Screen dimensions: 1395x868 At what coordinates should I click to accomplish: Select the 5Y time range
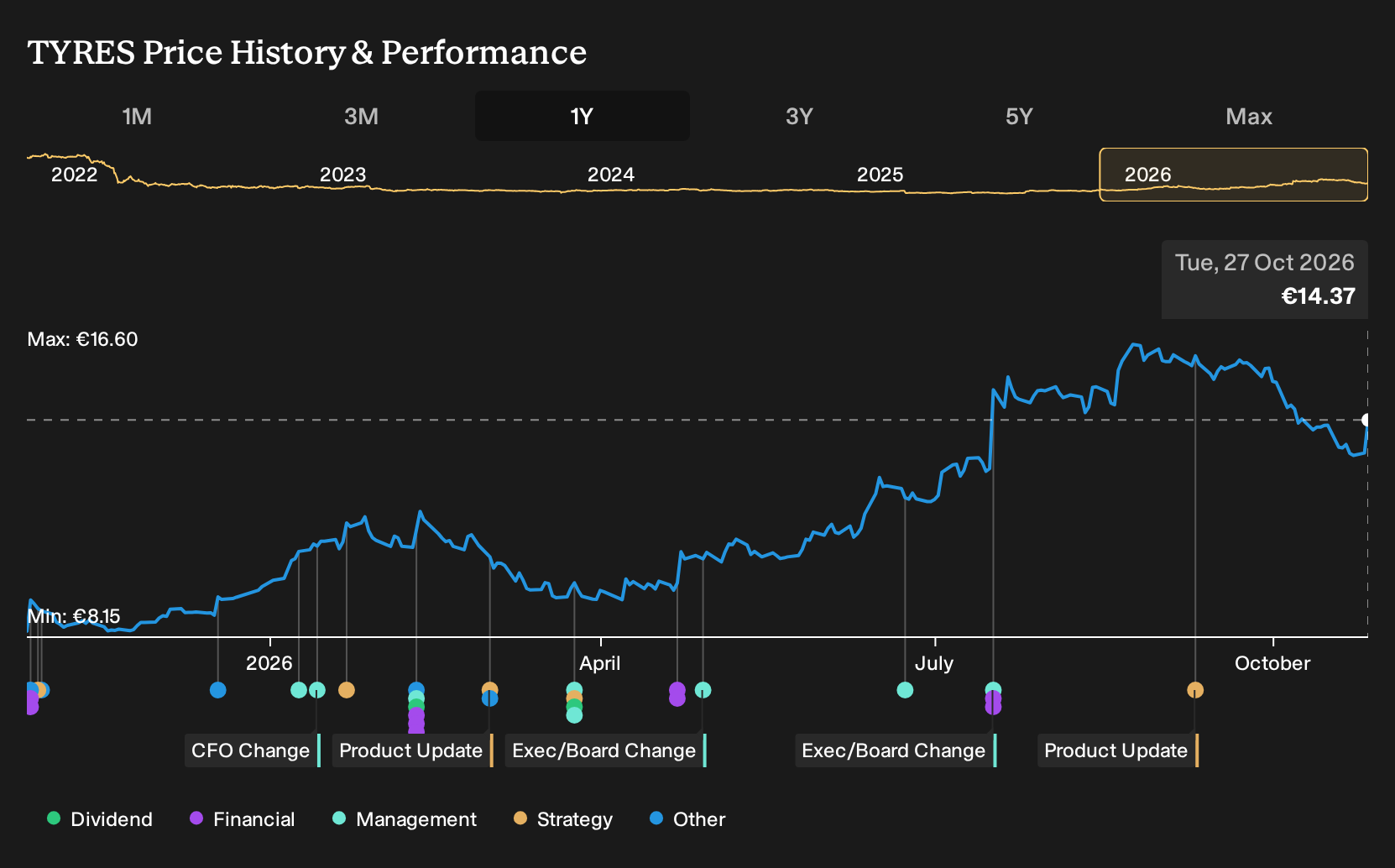pyautogui.click(x=1019, y=116)
